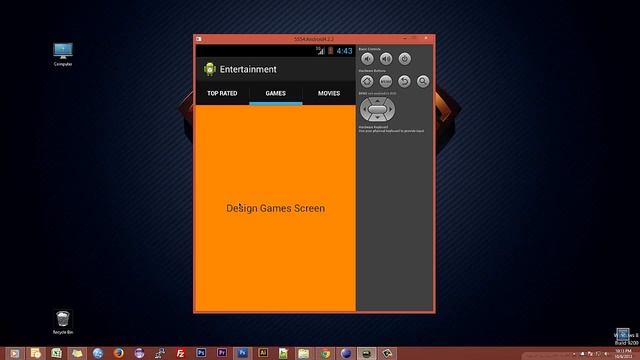This screenshot has width=640, height=360.
Task: Click the battery status icon
Action: (x=330, y=51)
